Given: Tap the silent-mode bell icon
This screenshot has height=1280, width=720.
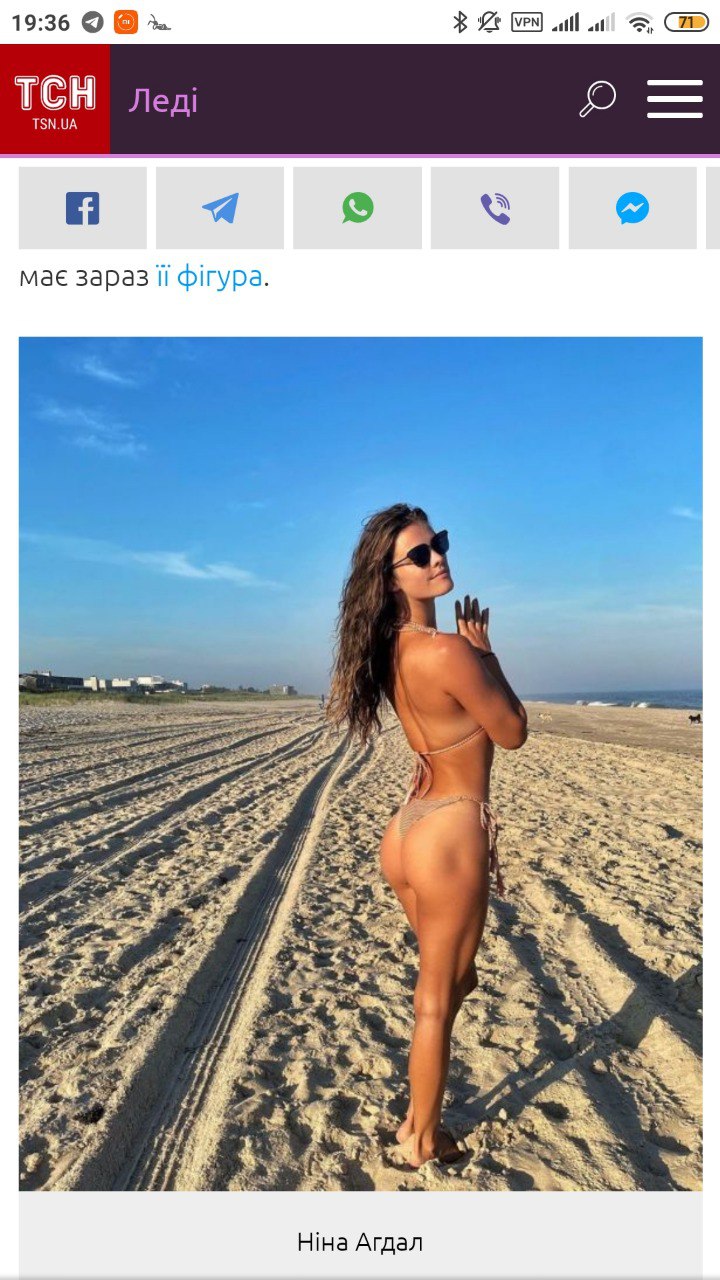Looking at the screenshot, I should tap(489, 22).
